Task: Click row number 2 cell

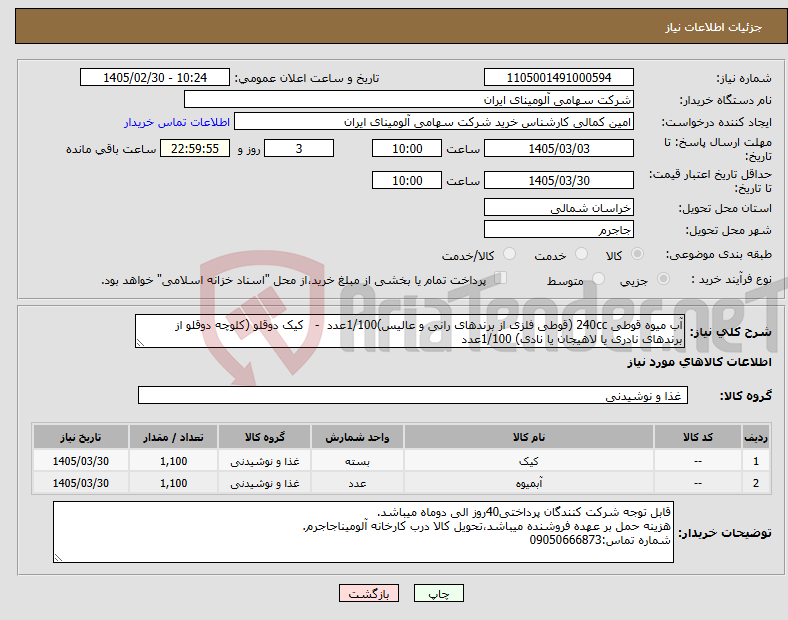Action: pyautogui.click(x=755, y=483)
